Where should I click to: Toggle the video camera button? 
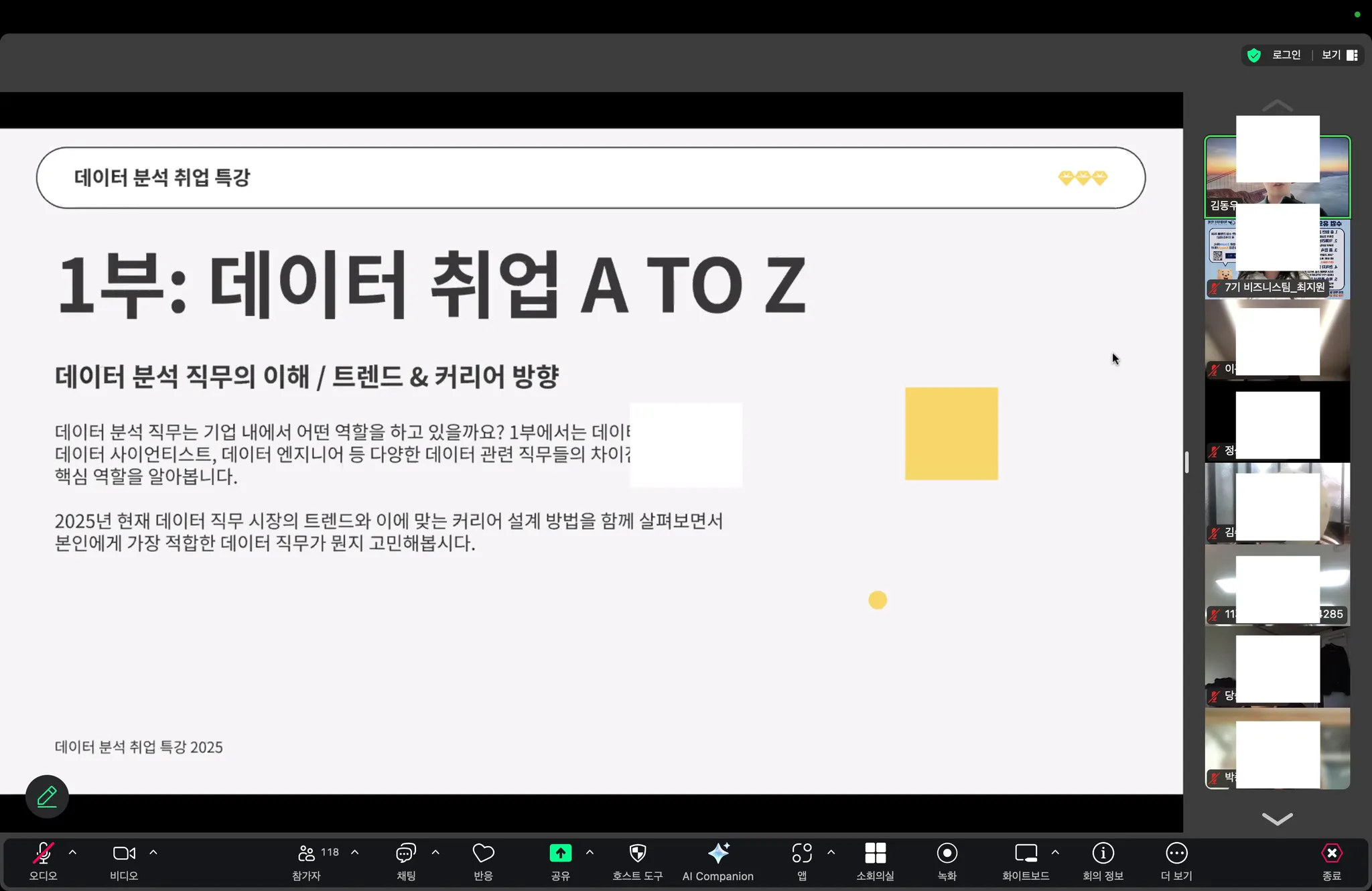coord(124,853)
